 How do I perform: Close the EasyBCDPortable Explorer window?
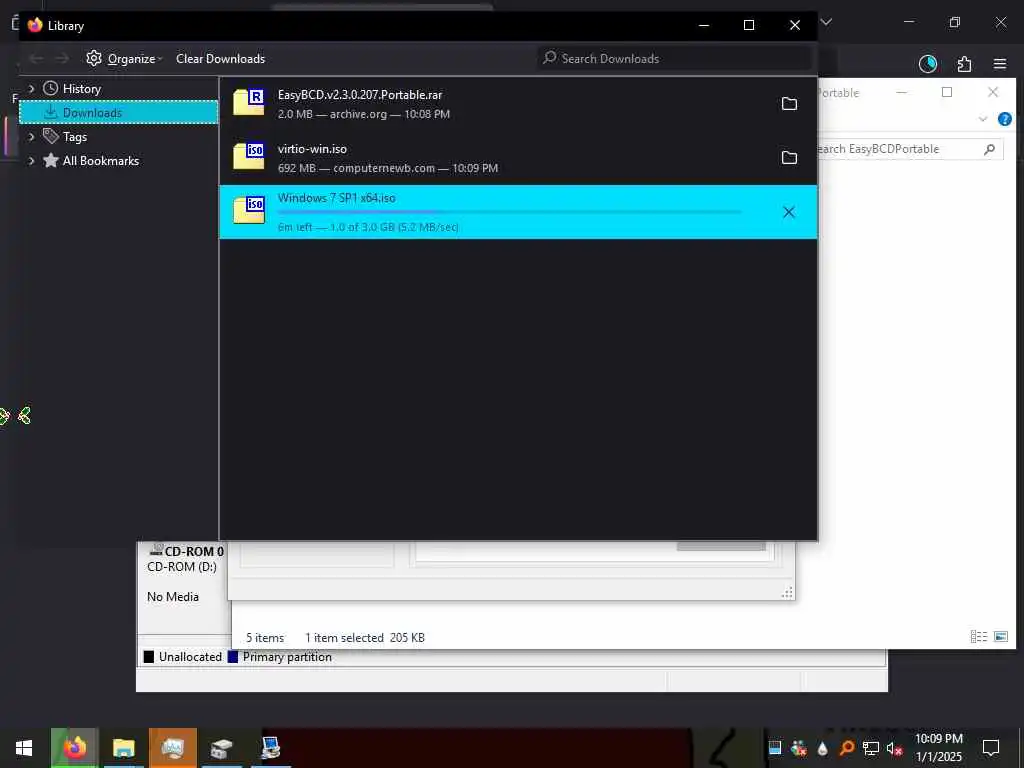pos(993,92)
